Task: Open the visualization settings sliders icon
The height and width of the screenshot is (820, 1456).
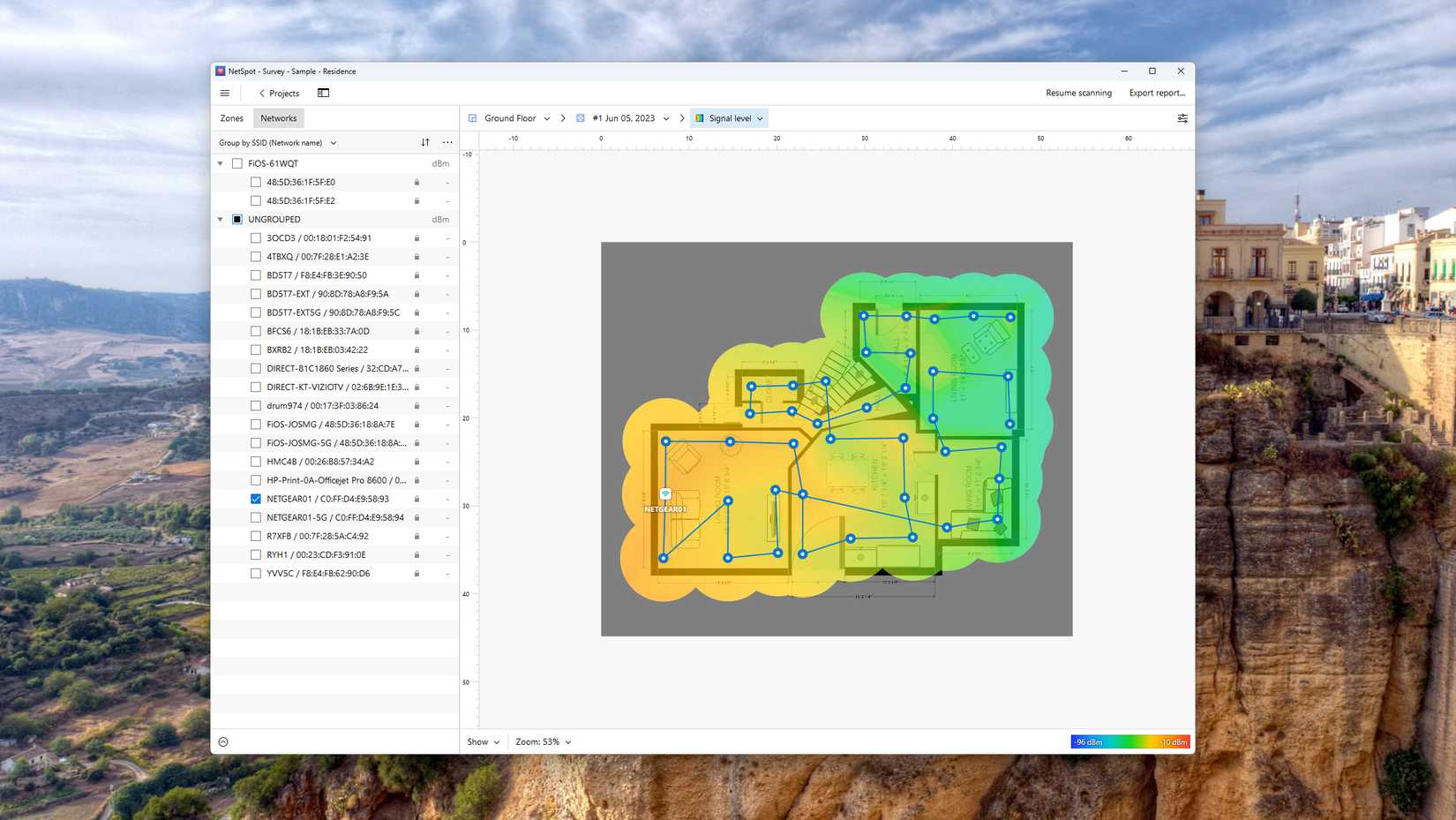Action: (1182, 118)
